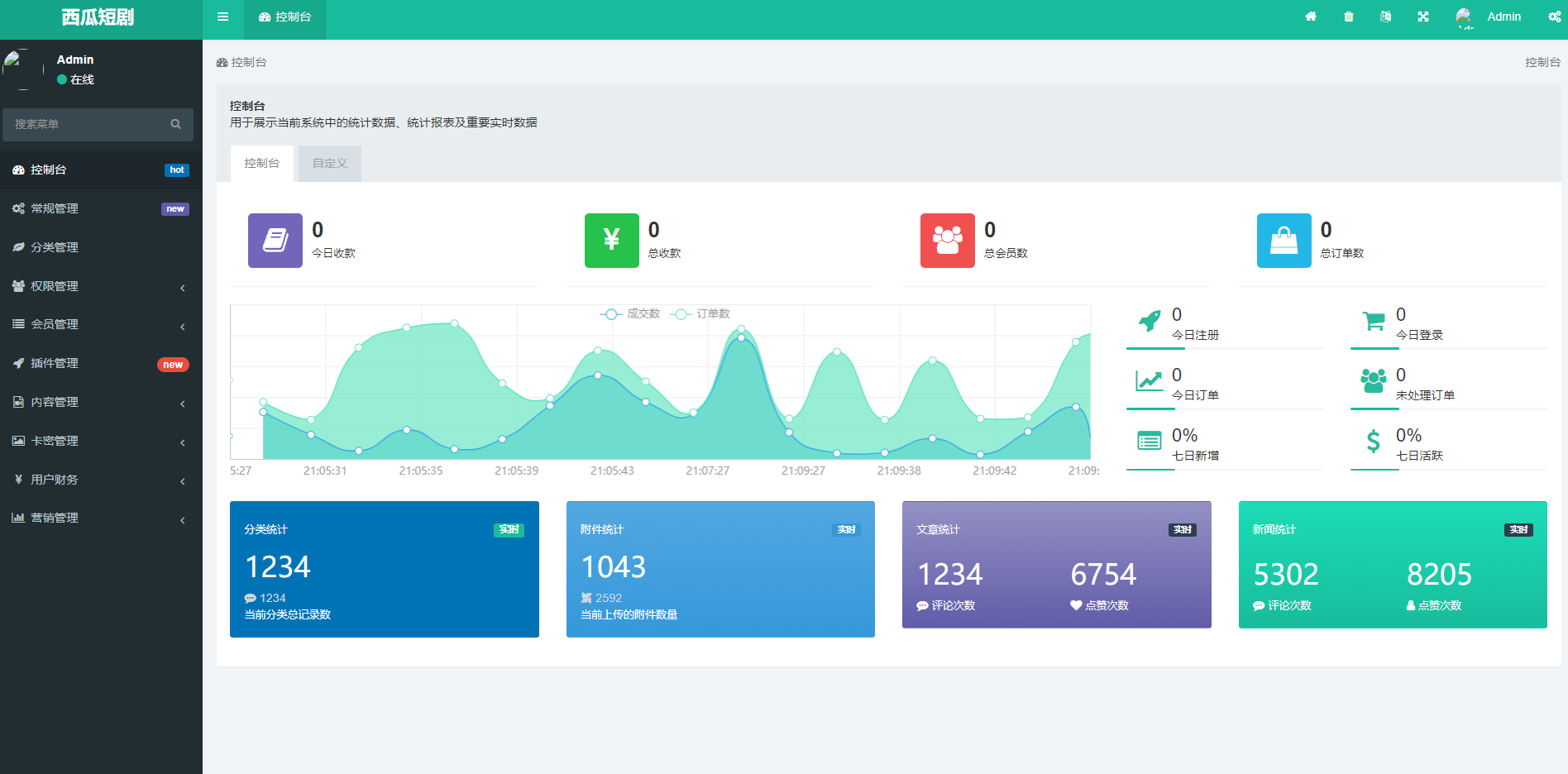Click the home icon in top bar

(x=1311, y=17)
